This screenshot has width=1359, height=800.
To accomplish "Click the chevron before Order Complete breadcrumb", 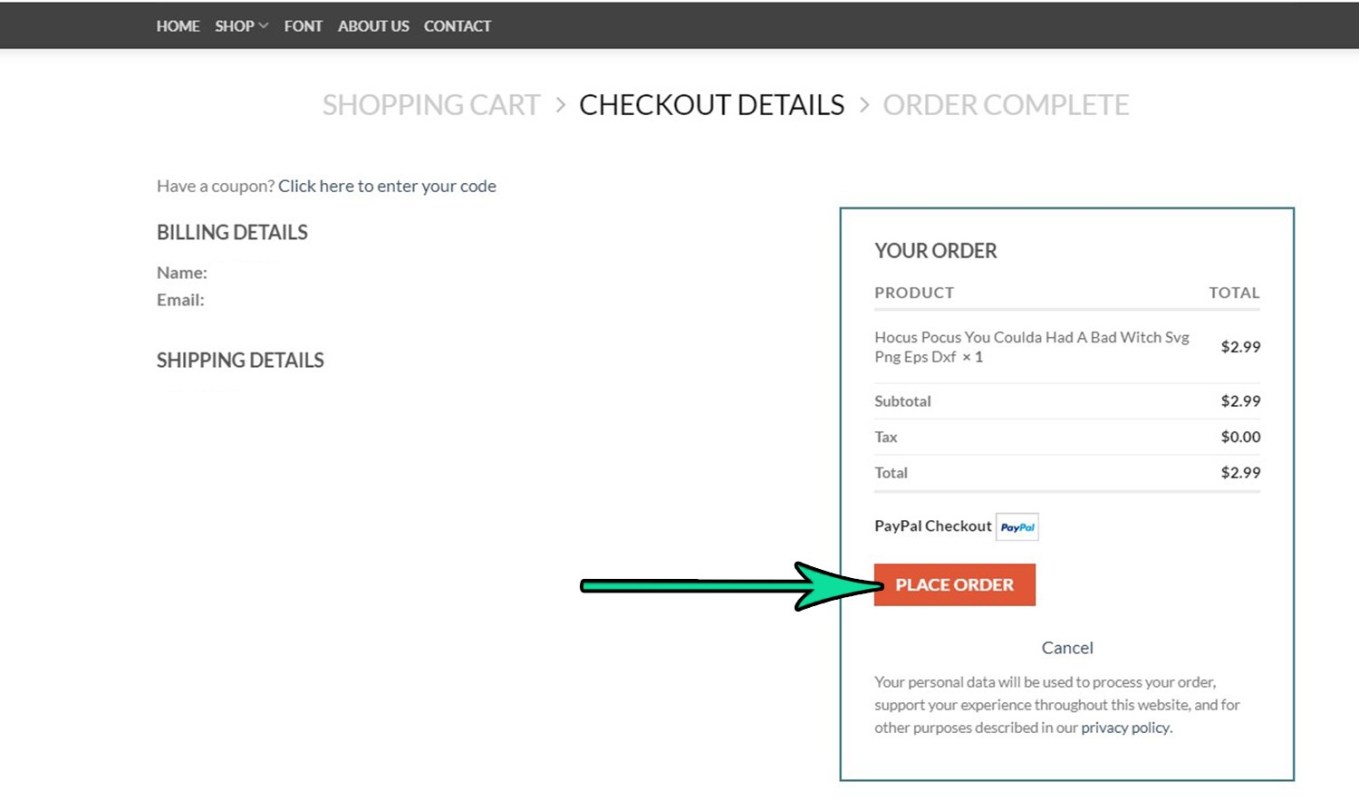I will (x=864, y=105).
